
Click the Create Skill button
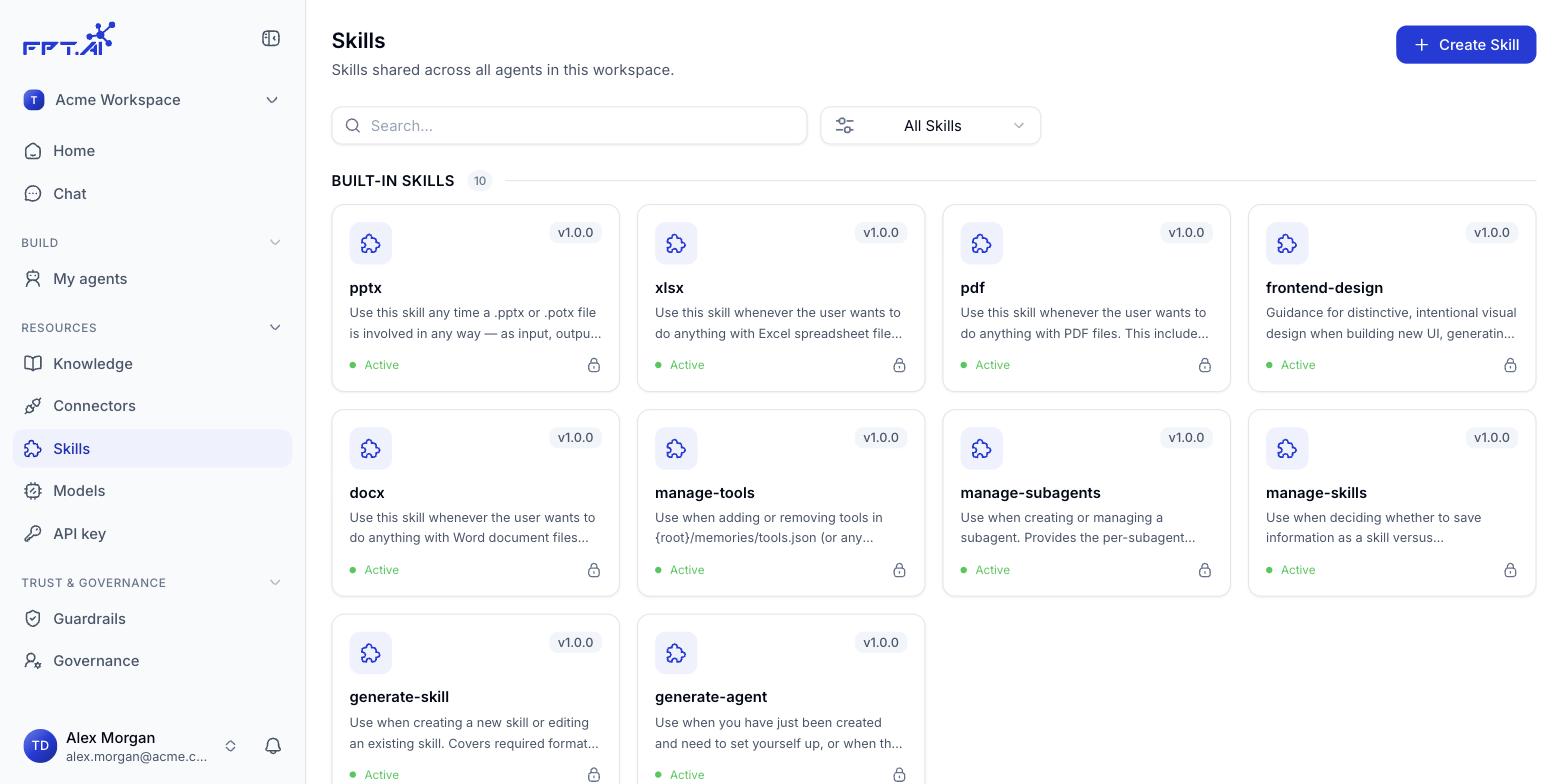[x=1466, y=45]
